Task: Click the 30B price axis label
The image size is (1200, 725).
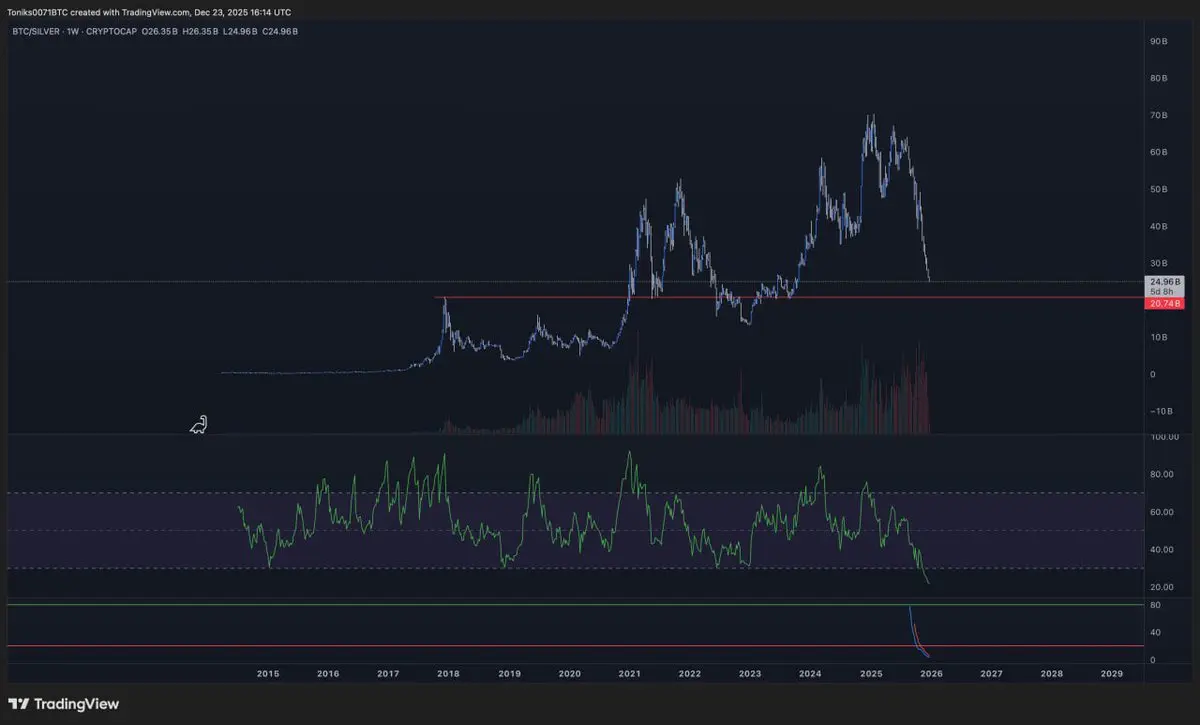Action: point(1160,263)
